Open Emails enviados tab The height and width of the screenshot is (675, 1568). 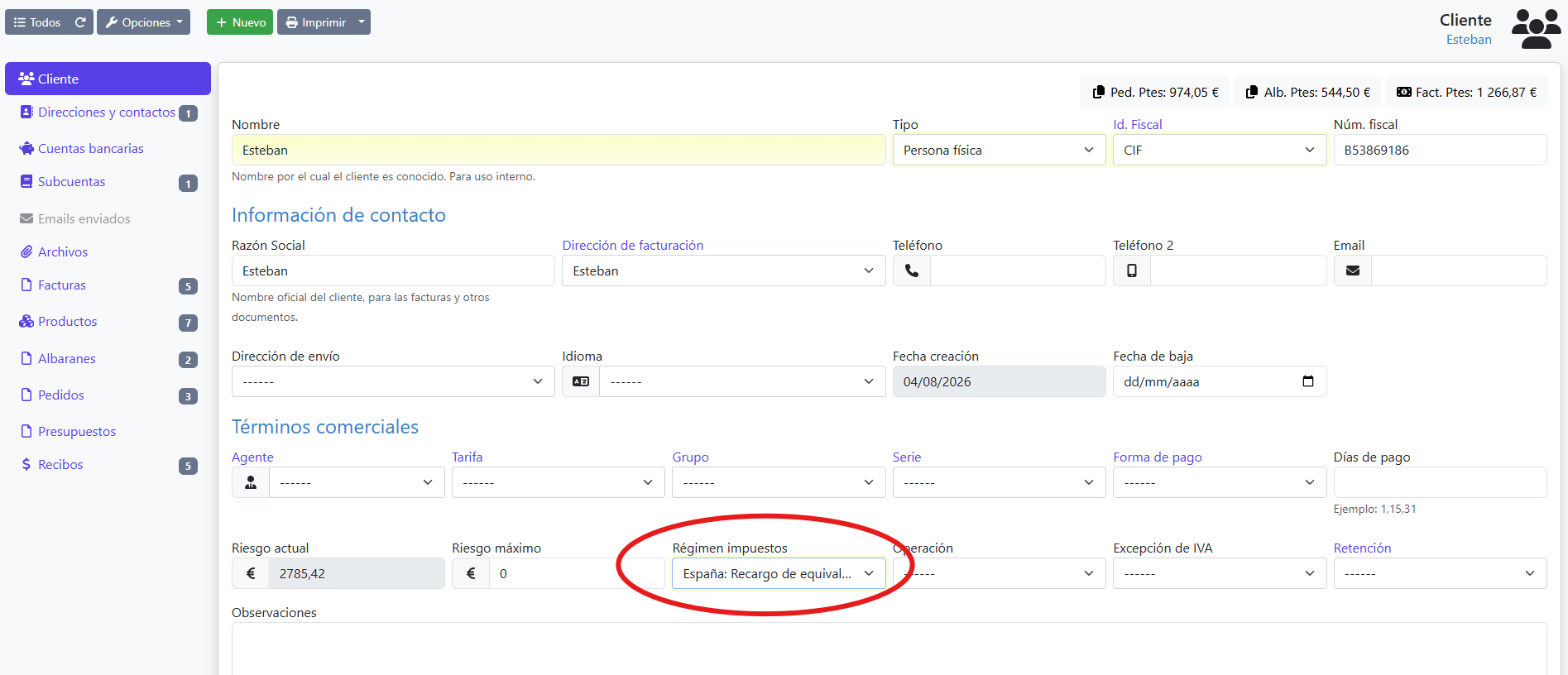click(108, 218)
